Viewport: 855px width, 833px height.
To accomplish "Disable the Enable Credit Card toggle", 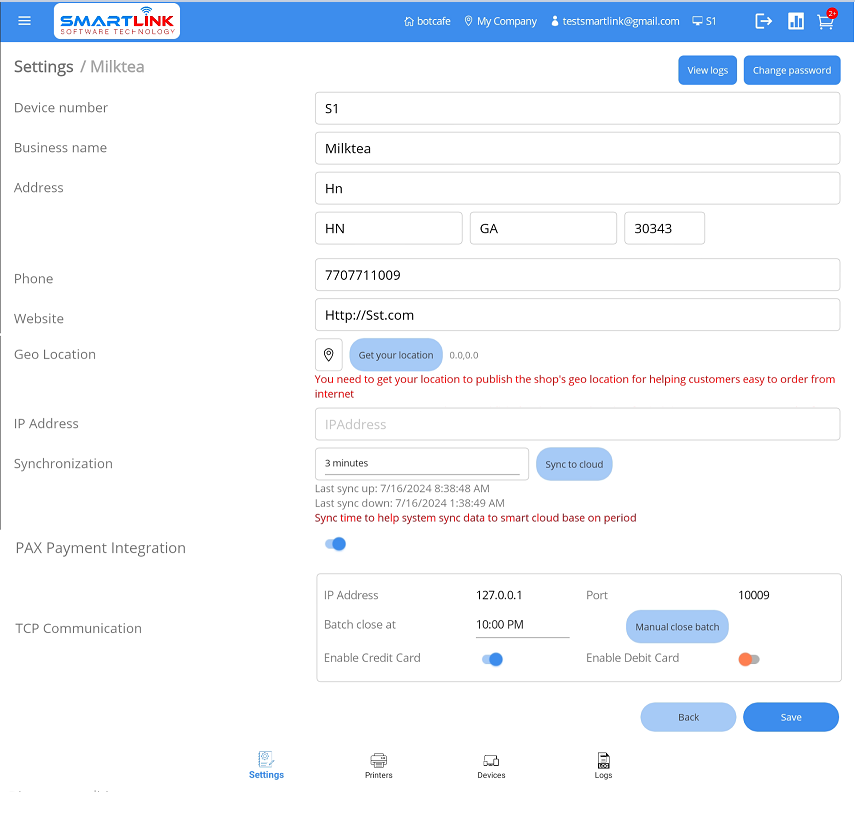I will (492, 659).
